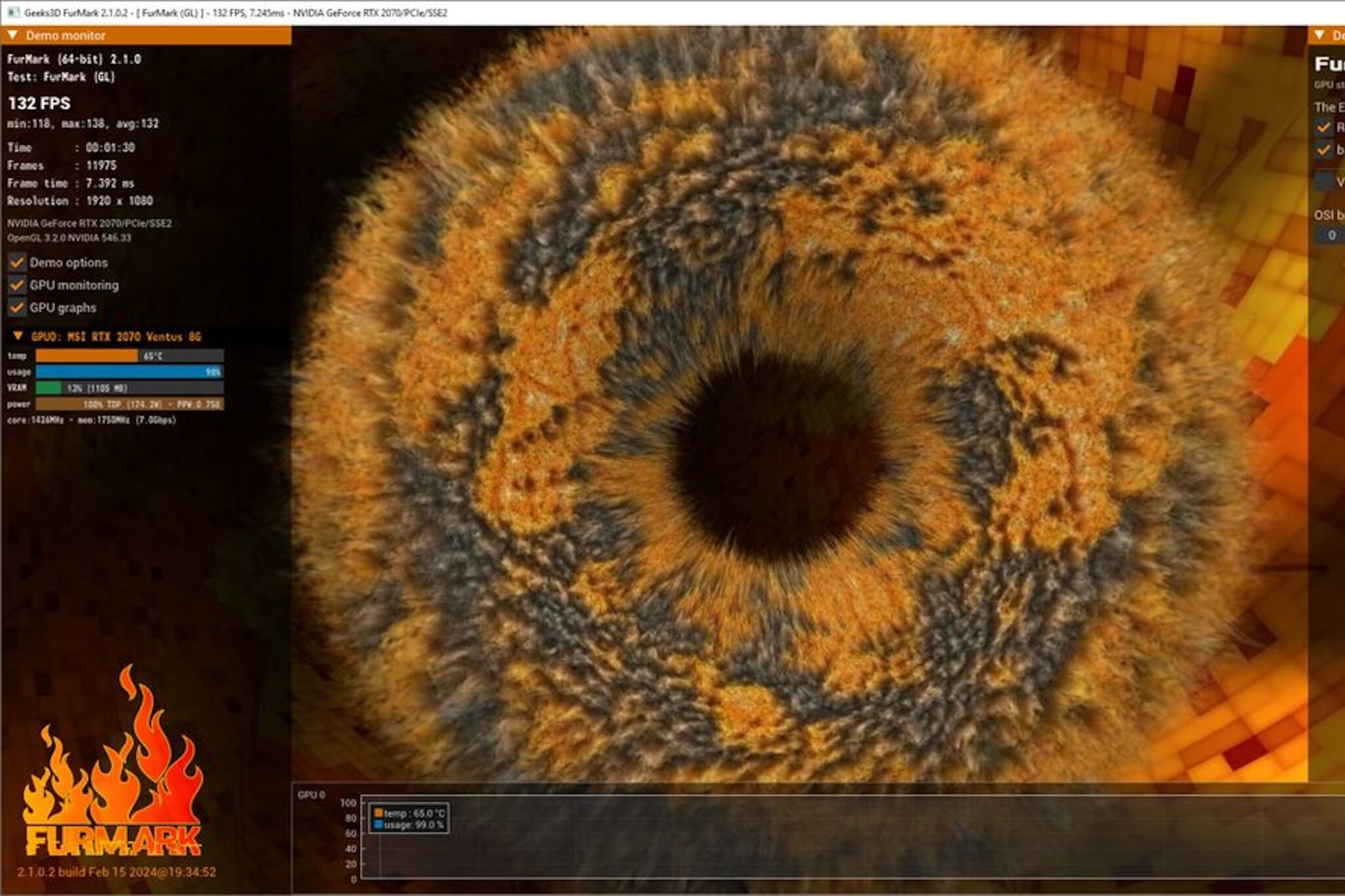Click the FurMark app icon in title bar
This screenshot has width=1345, height=896.
point(12,12)
